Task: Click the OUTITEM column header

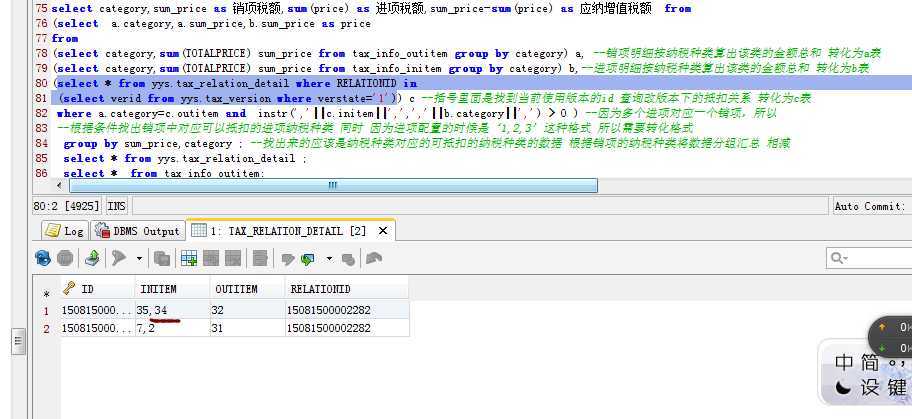Action: click(247, 289)
